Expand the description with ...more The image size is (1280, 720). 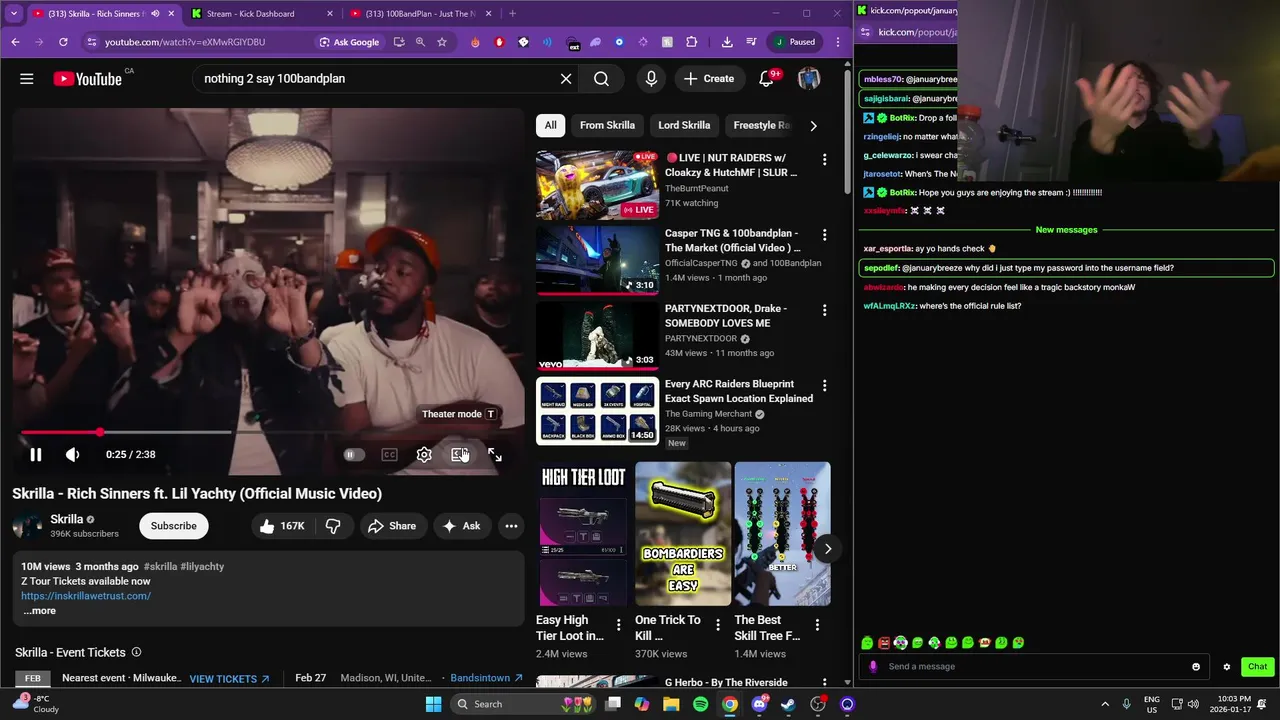(x=39, y=611)
